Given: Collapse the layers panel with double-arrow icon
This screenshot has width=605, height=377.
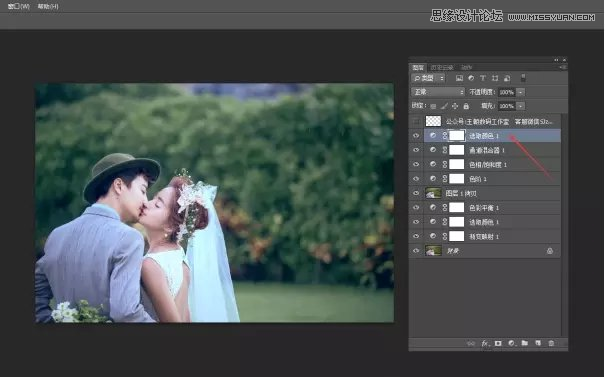Looking at the screenshot, I should point(556,60).
